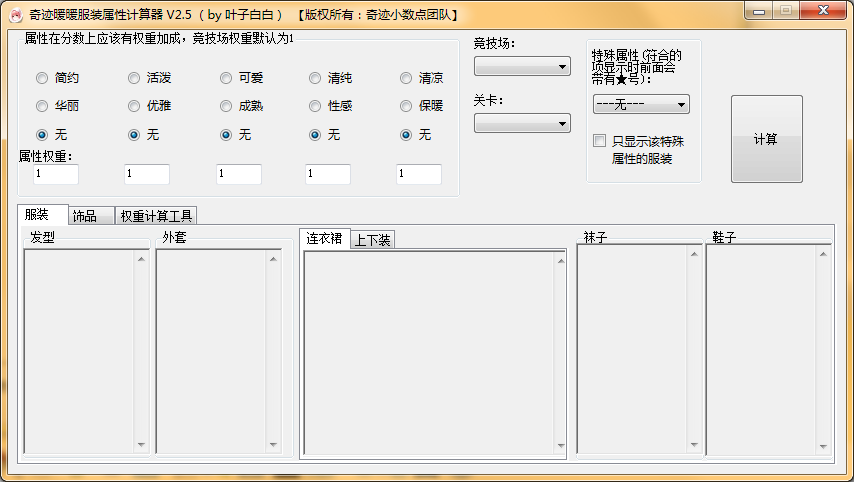This screenshot has height=482, width=854.
Task: Click the first 属性权重 input field
Action: 56,174
